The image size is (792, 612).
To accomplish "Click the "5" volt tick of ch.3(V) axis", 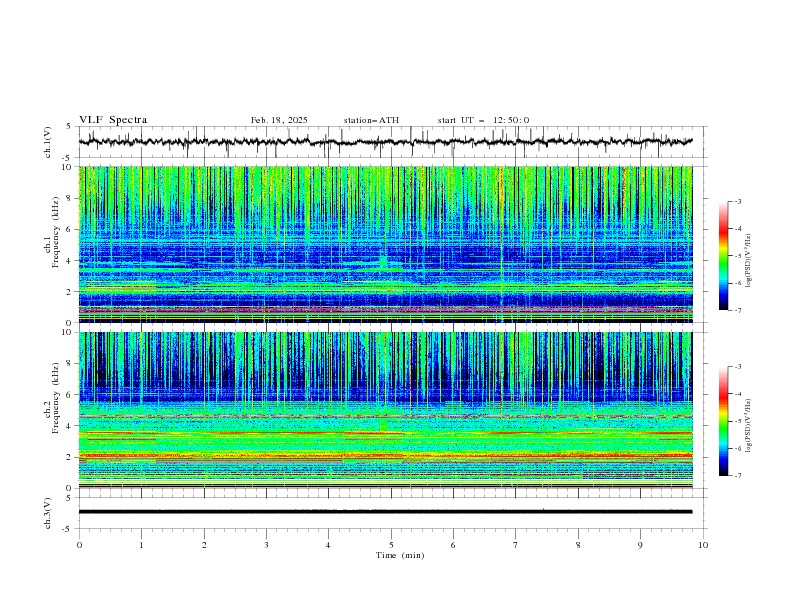I will 69,498.
